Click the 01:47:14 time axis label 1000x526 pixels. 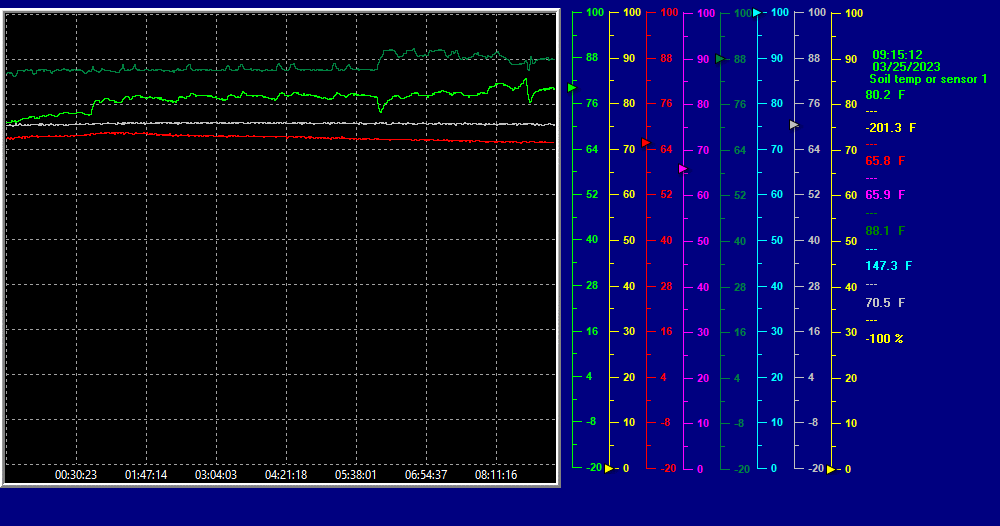(x=146, y=475)
